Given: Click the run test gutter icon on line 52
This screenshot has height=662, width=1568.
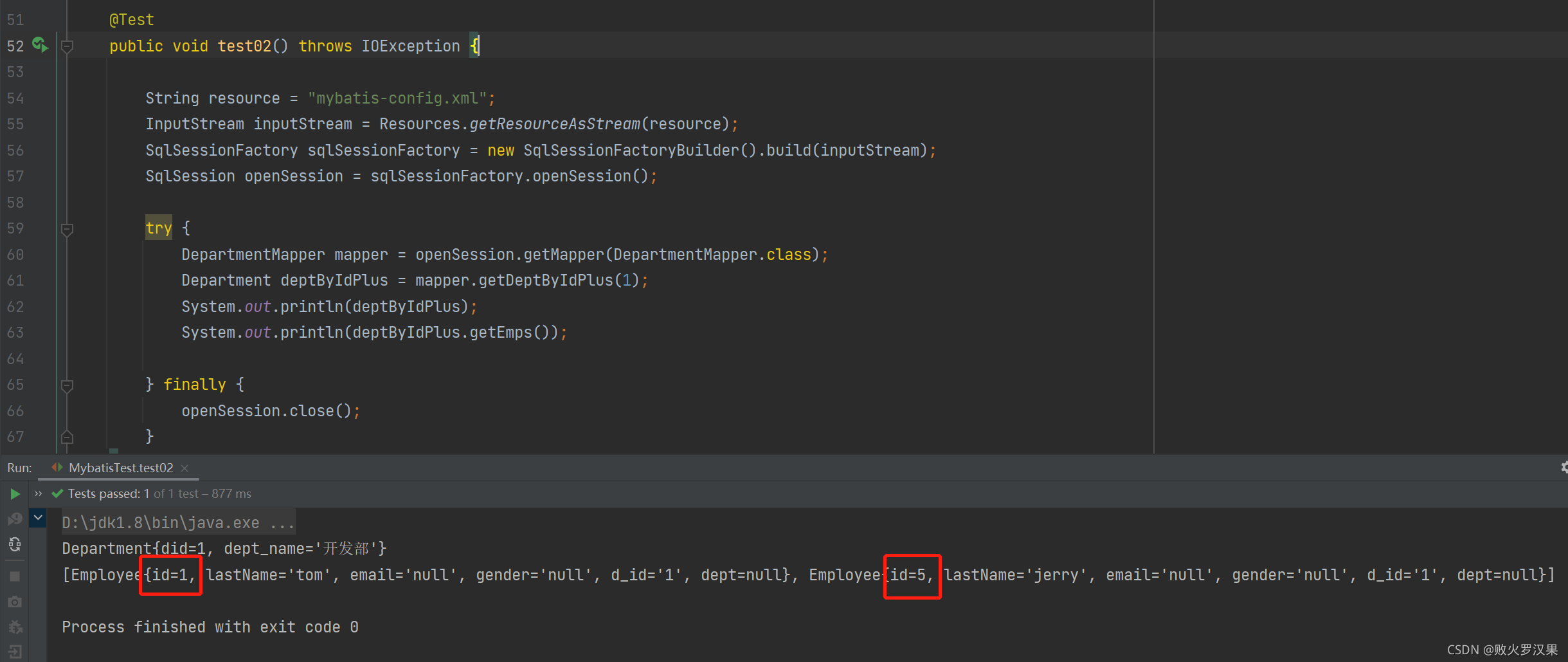Looking at the screenshot, I should pyautogui.click(x=40, y=45).
